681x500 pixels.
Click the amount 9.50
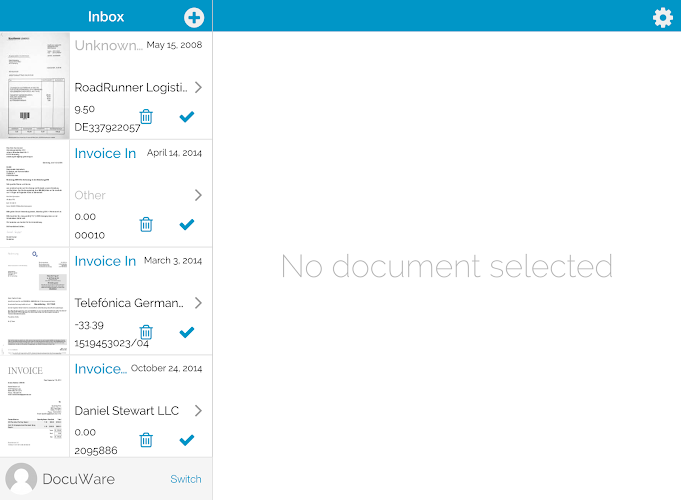(85, 109)
